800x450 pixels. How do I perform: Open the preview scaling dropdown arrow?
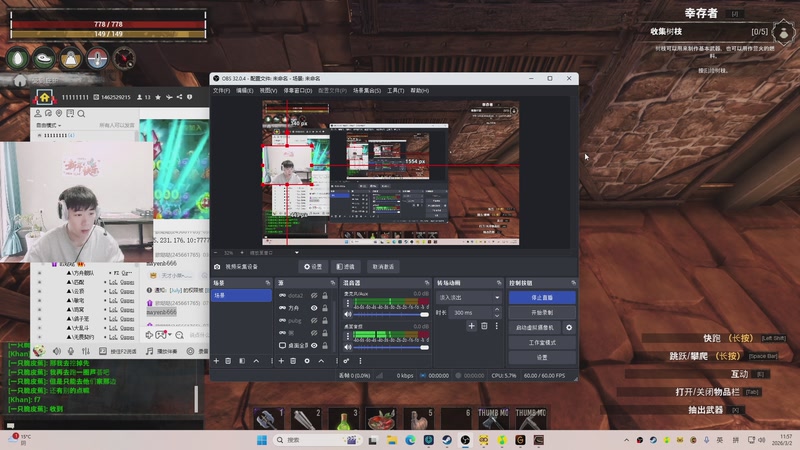tap(296, 253)
